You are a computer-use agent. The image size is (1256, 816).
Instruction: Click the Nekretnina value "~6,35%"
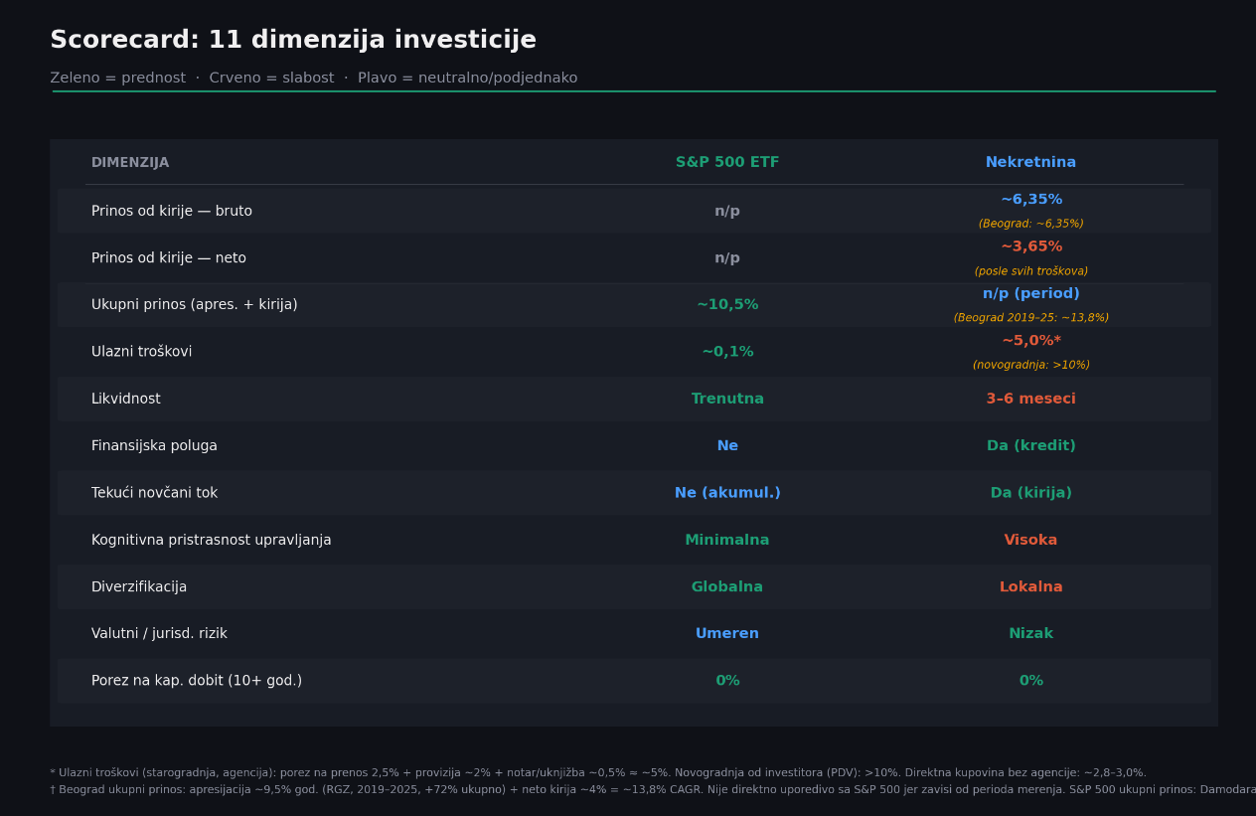[1031, 200]
